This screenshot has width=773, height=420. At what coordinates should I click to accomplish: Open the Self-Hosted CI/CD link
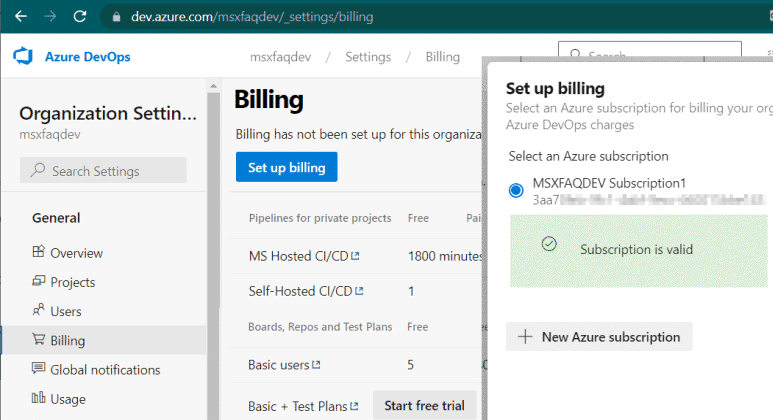(300, 291)
